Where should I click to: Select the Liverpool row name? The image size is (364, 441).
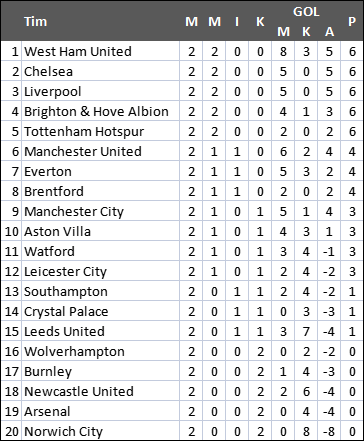[100, 91]
